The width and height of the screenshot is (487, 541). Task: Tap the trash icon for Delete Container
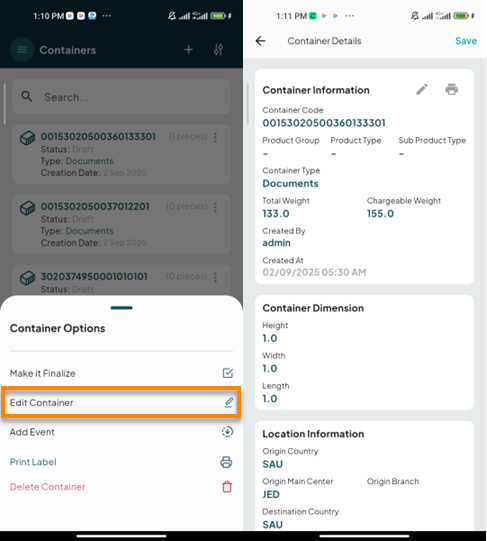click(227, 487)
